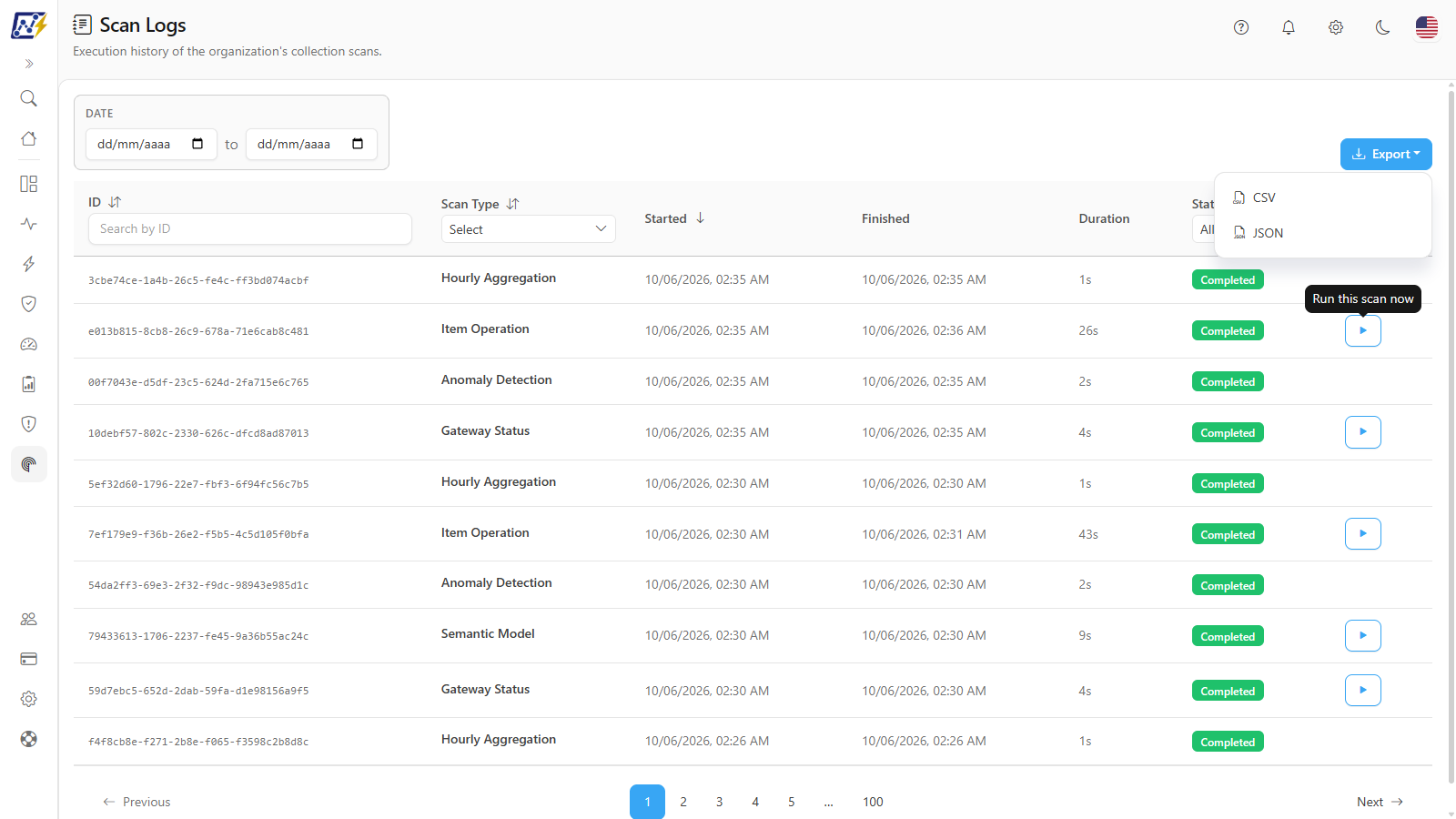This screenshot has width=1456, height=819.
Task: Open the lightning bolt icon in the sidebar
Action: tap(29, 264)
